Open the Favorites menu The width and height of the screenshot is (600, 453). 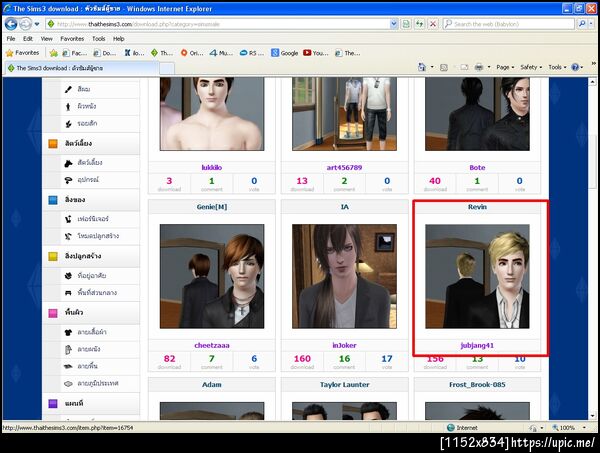[x=72, y=39]
